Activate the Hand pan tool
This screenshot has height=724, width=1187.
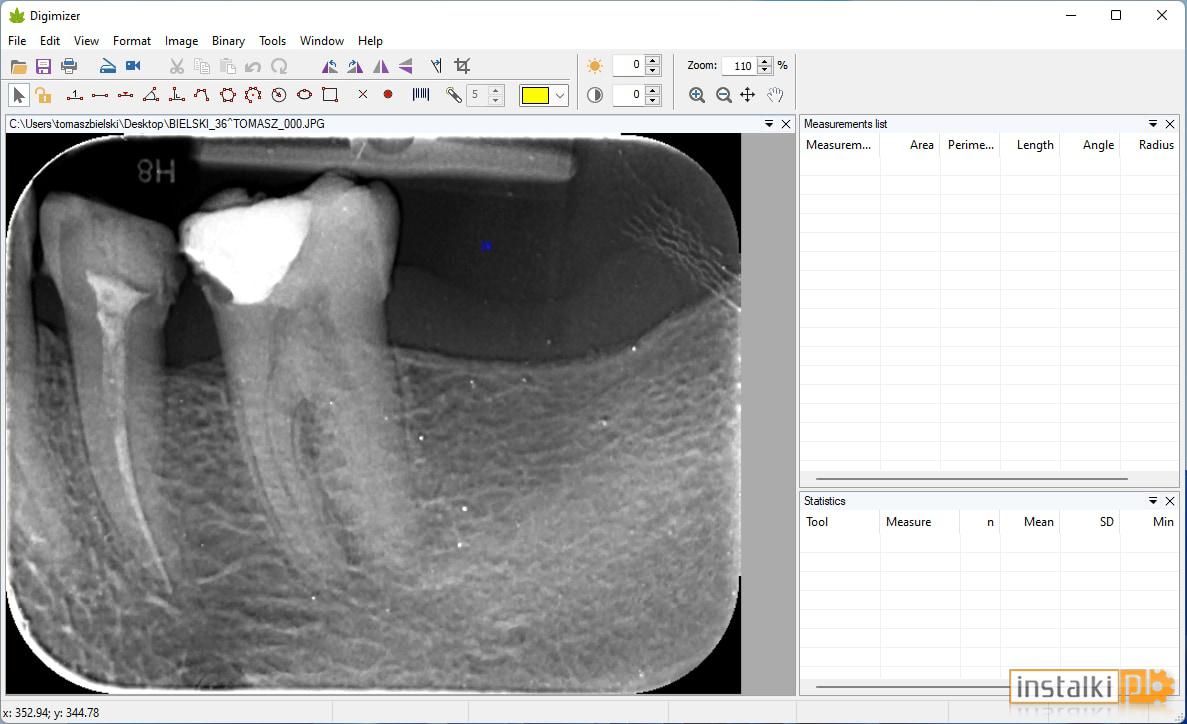point(774,95)
